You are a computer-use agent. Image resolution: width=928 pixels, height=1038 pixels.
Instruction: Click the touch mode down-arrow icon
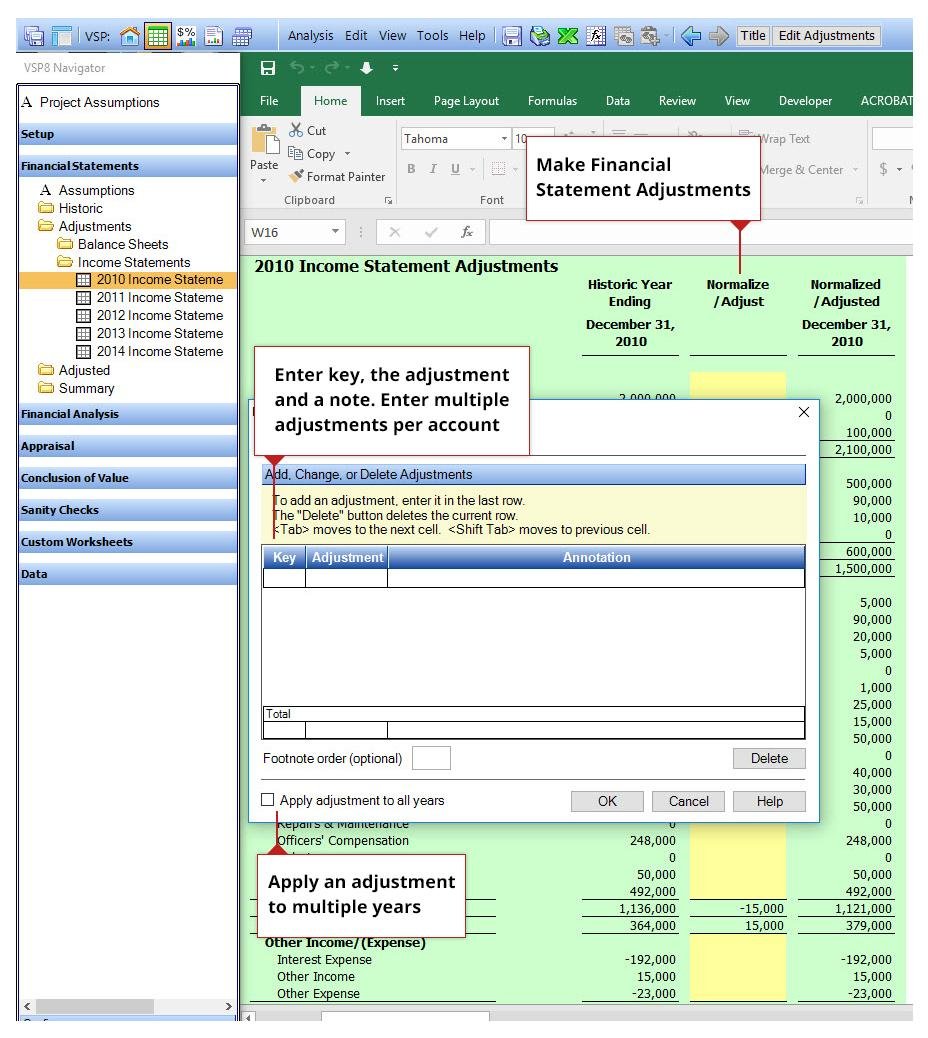[367, 68]
